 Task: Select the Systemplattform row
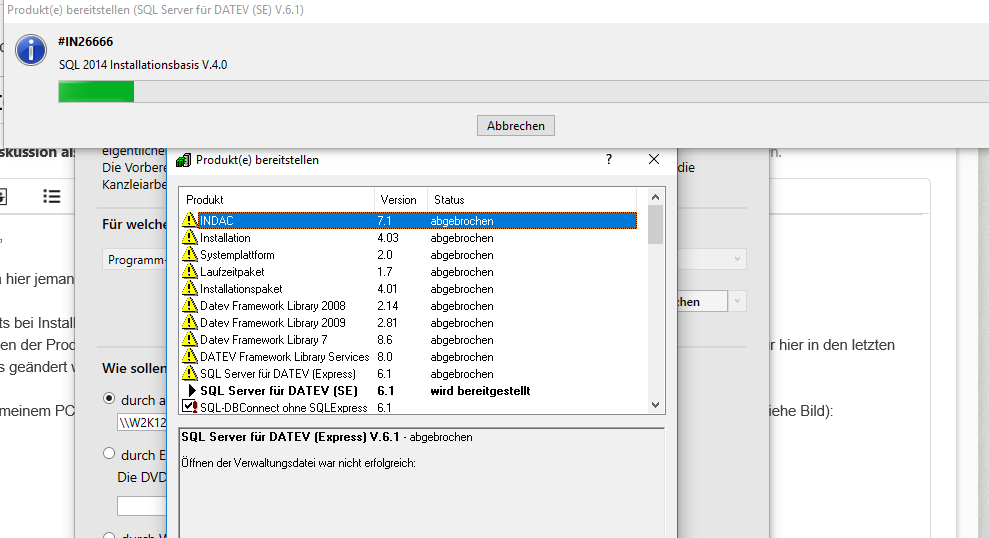pyautogui.click(x=409, y=255)
